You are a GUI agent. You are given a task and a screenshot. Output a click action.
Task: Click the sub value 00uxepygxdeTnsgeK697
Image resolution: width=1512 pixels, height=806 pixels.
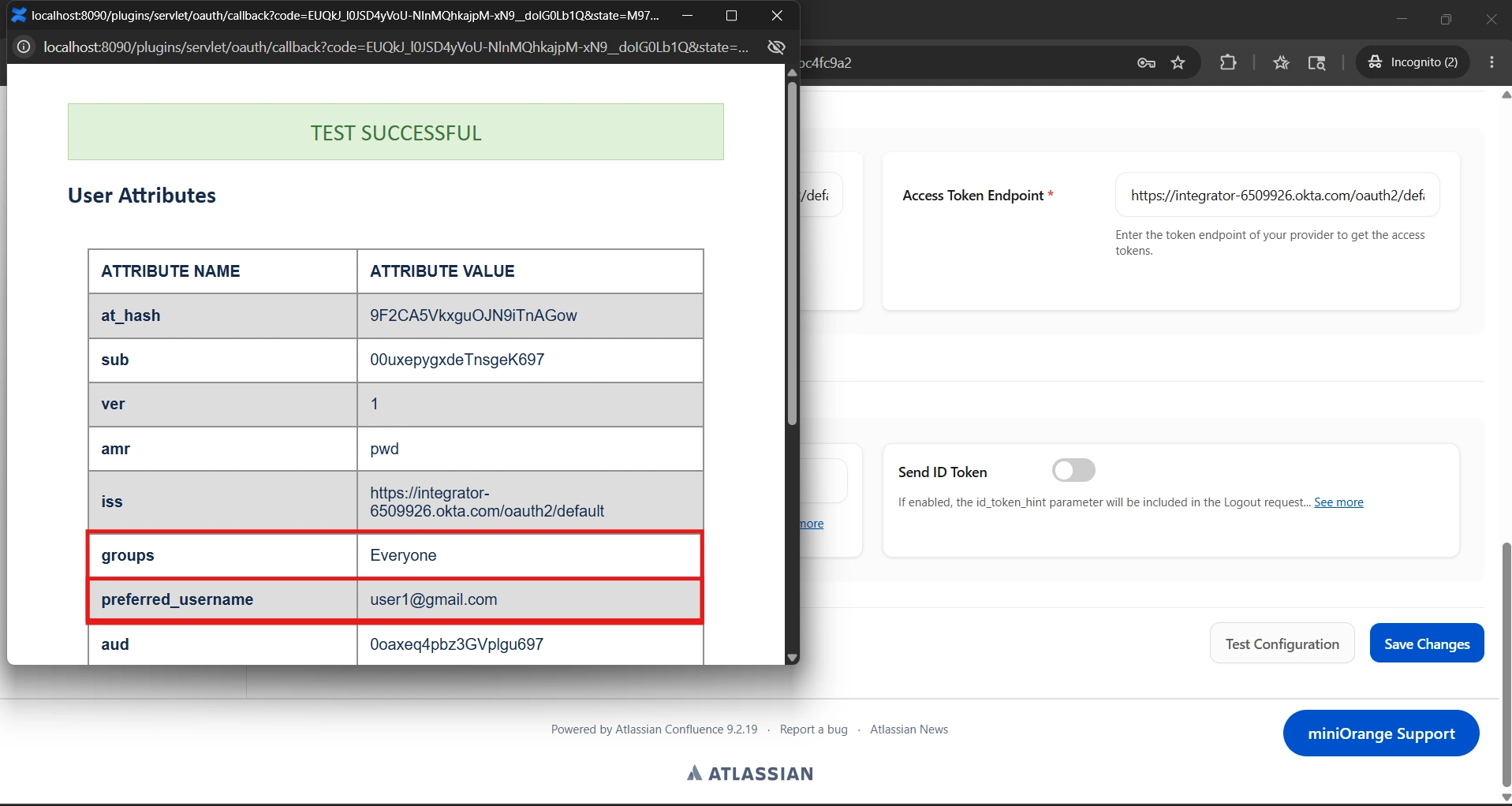click(x=457, y=360)
